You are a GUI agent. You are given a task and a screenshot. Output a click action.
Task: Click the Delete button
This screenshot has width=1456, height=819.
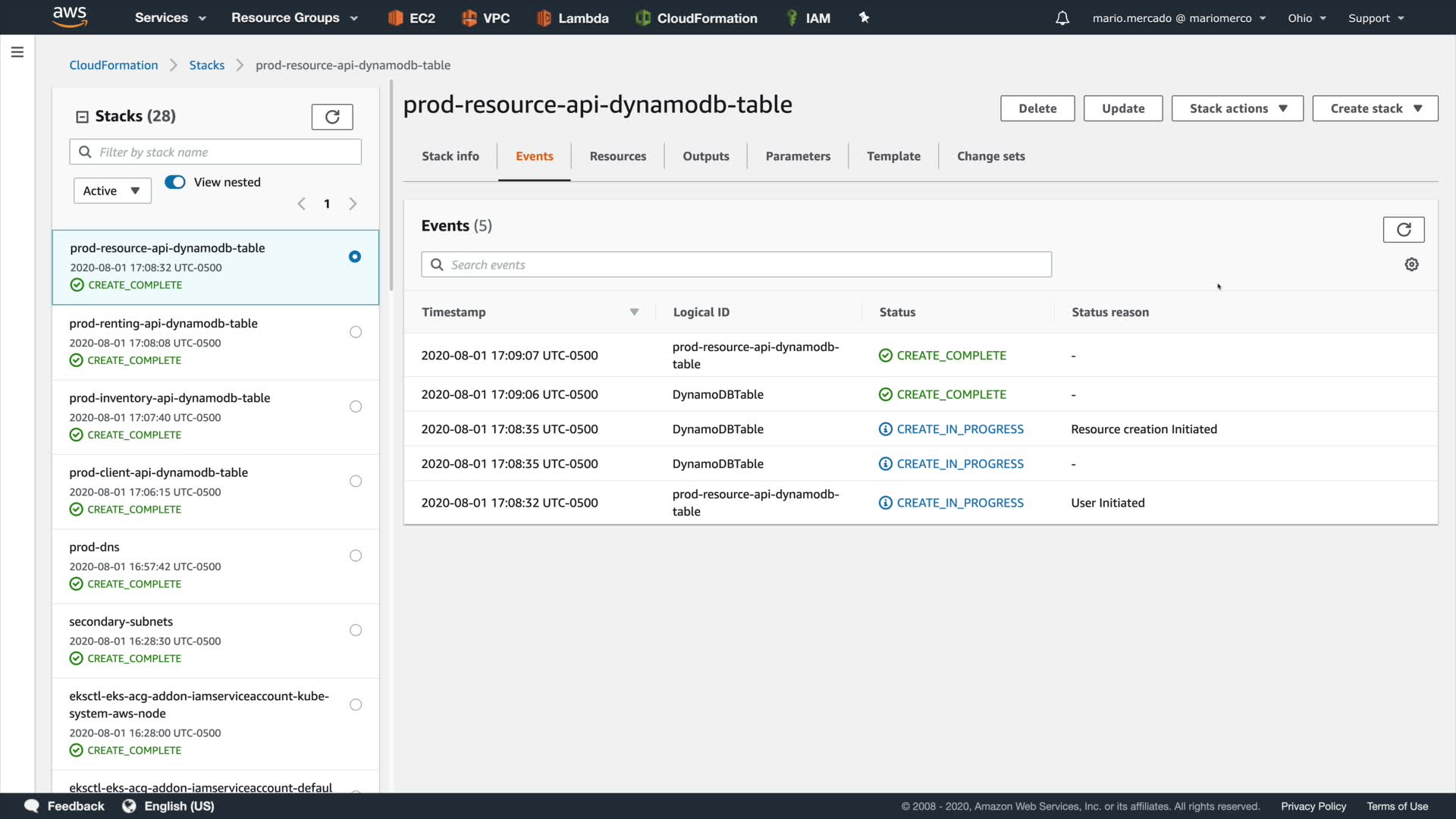[1037, 108]
